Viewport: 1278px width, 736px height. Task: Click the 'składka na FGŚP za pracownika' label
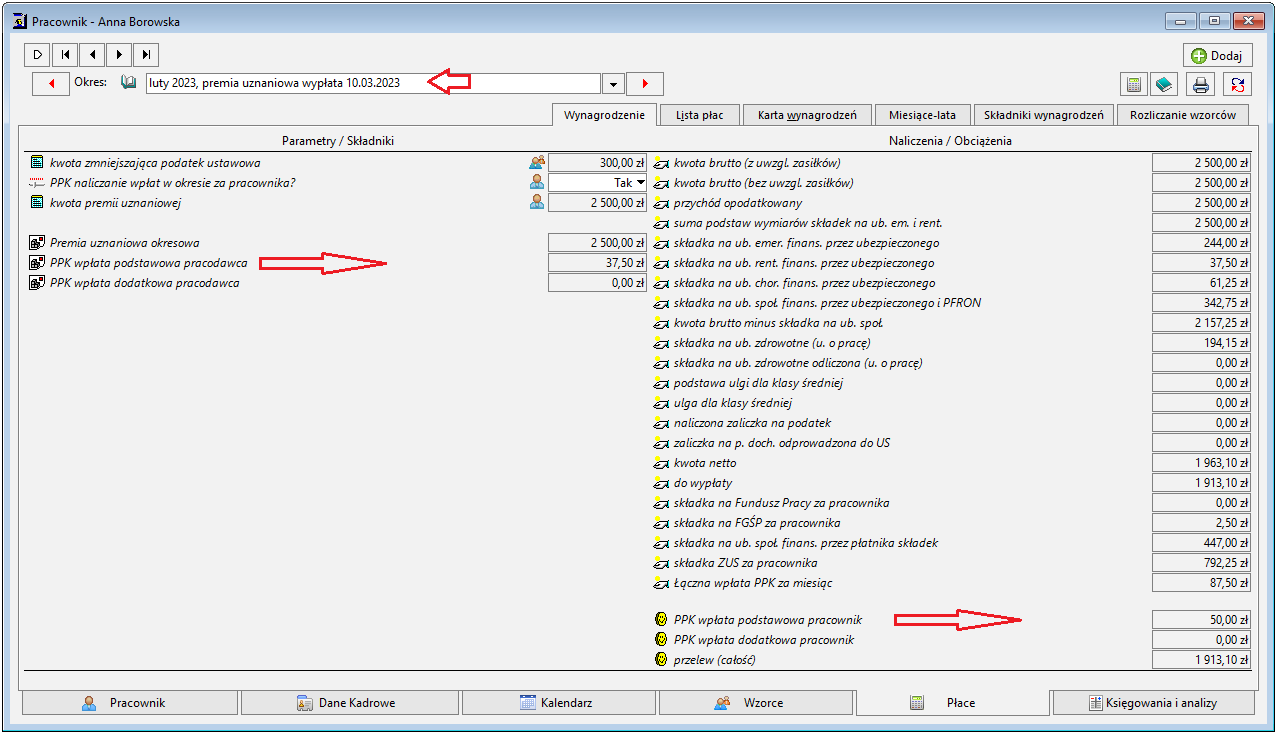pos(757,523)
